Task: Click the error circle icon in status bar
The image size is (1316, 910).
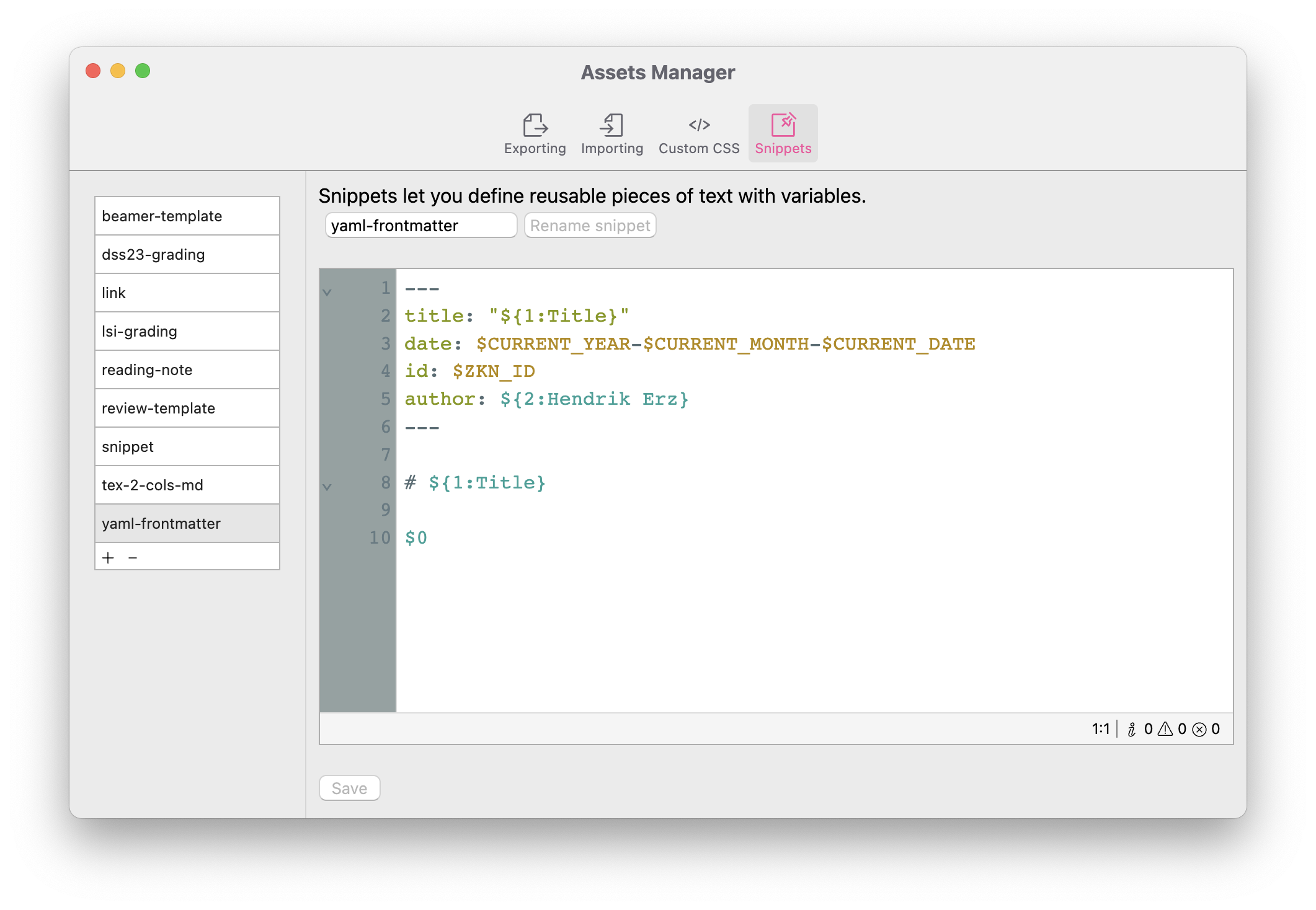Action: 1199,730
